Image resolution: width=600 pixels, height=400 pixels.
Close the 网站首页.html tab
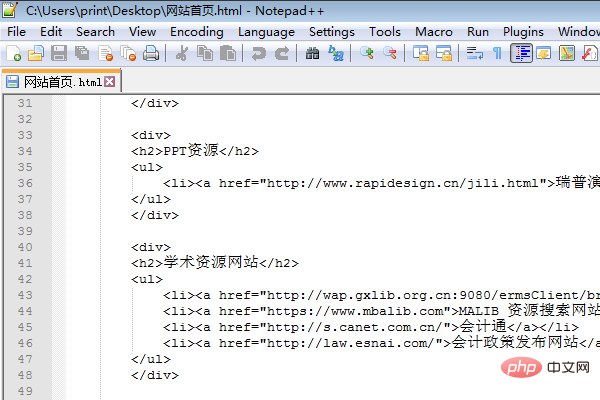110,82
